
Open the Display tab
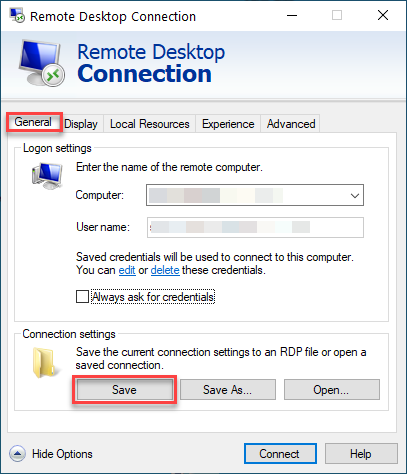[x=81, y=124]
